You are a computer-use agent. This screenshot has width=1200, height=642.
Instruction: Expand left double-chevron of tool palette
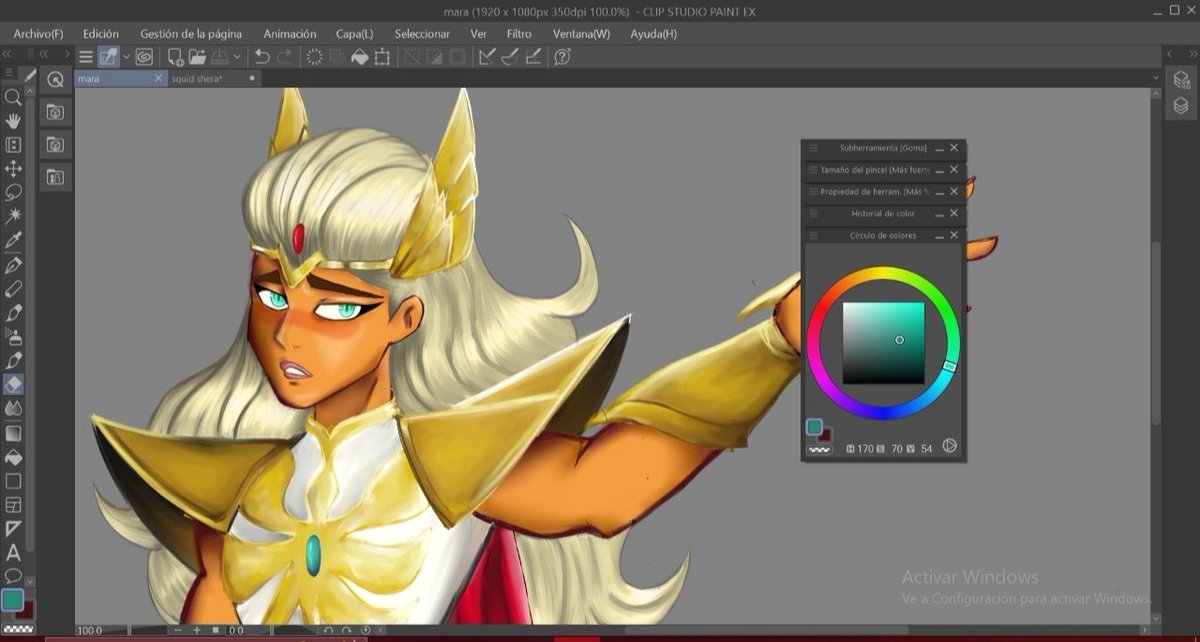tap(8, 53)
